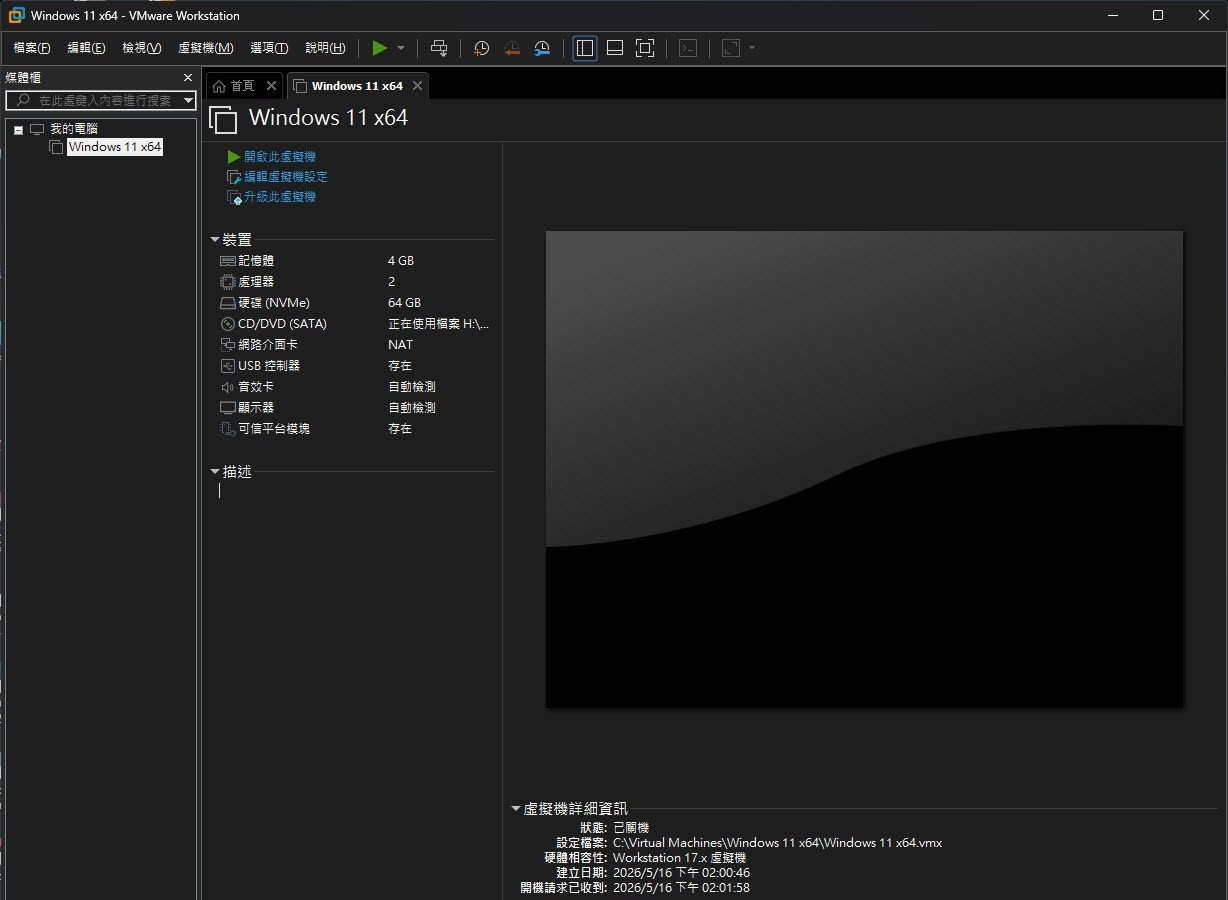
Task: Select the Windows 11 x64 tab
Action: (357, 86)
